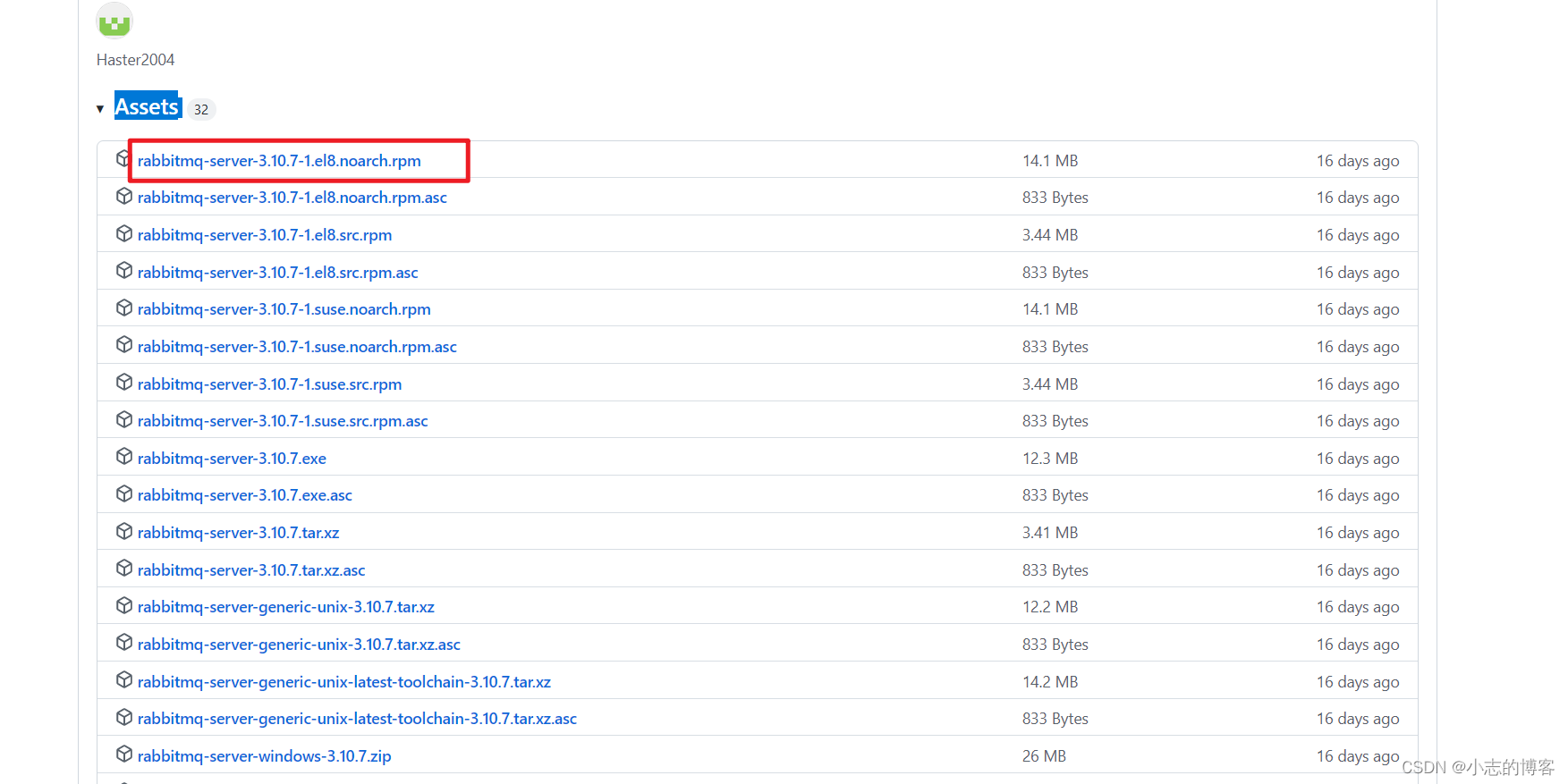
Task: Click 833 Bytes size of 3.10.7.exe.asc
Action: [x=1055, y=495]
